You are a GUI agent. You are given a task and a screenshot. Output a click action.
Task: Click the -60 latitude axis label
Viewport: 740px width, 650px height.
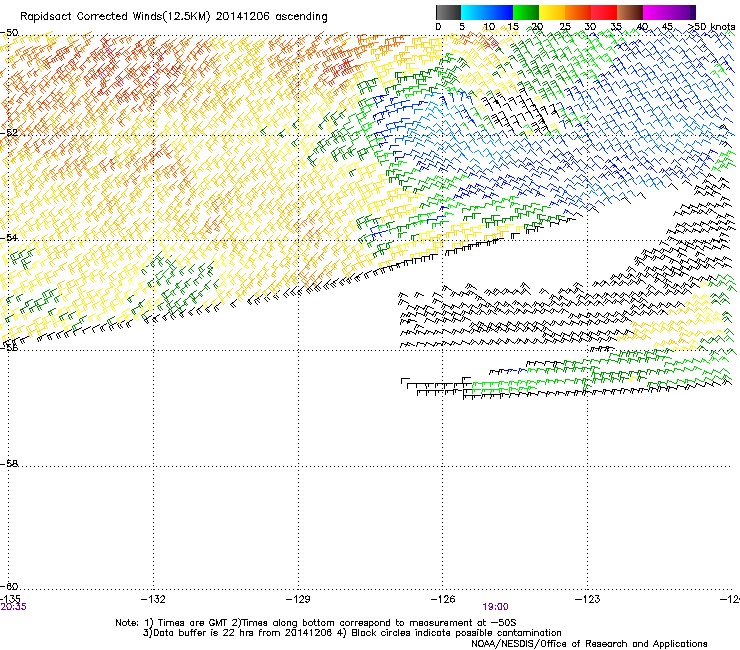9,586
